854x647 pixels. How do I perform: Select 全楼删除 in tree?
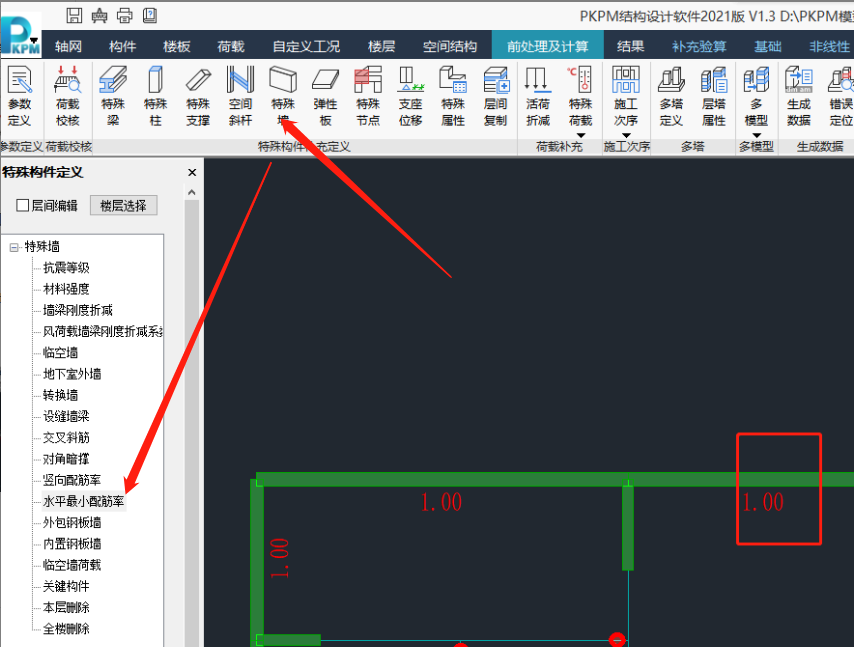(66, 628)
